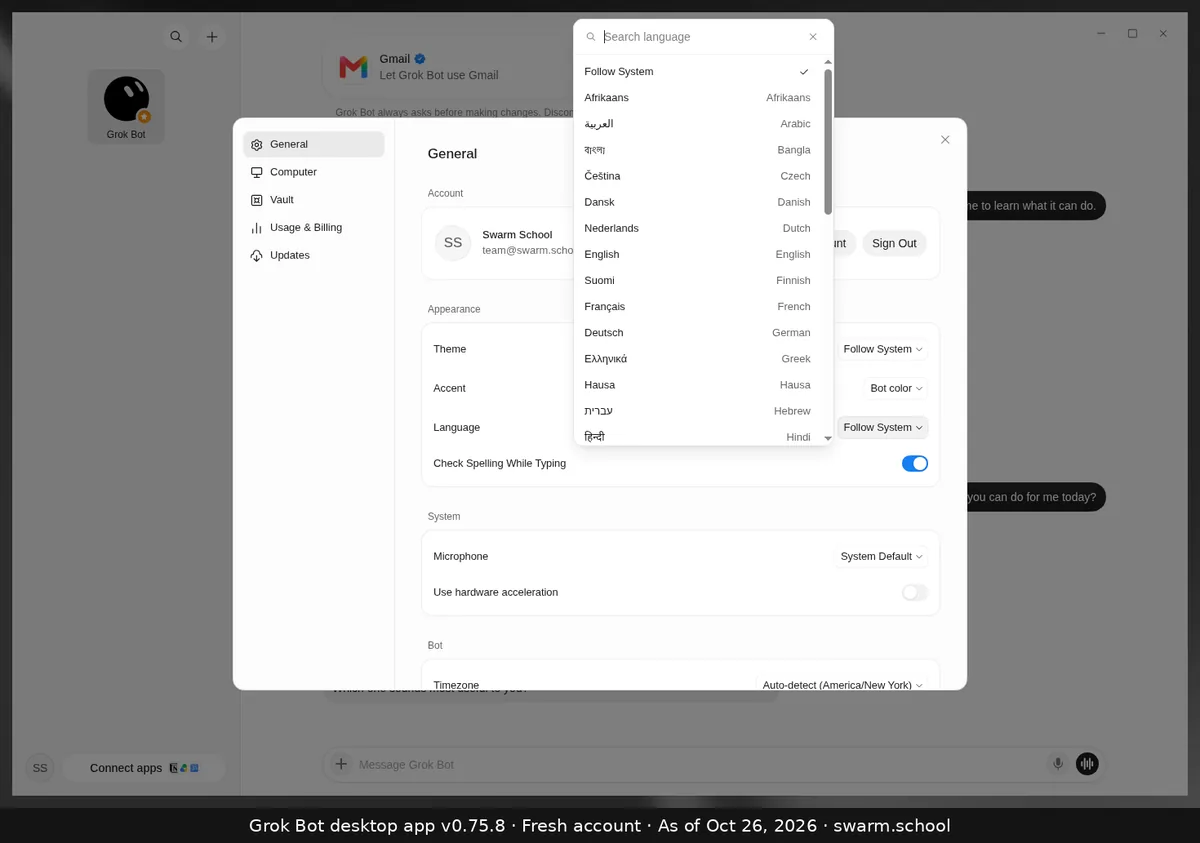Open the Updates settings tab

[x=314, y=256]
